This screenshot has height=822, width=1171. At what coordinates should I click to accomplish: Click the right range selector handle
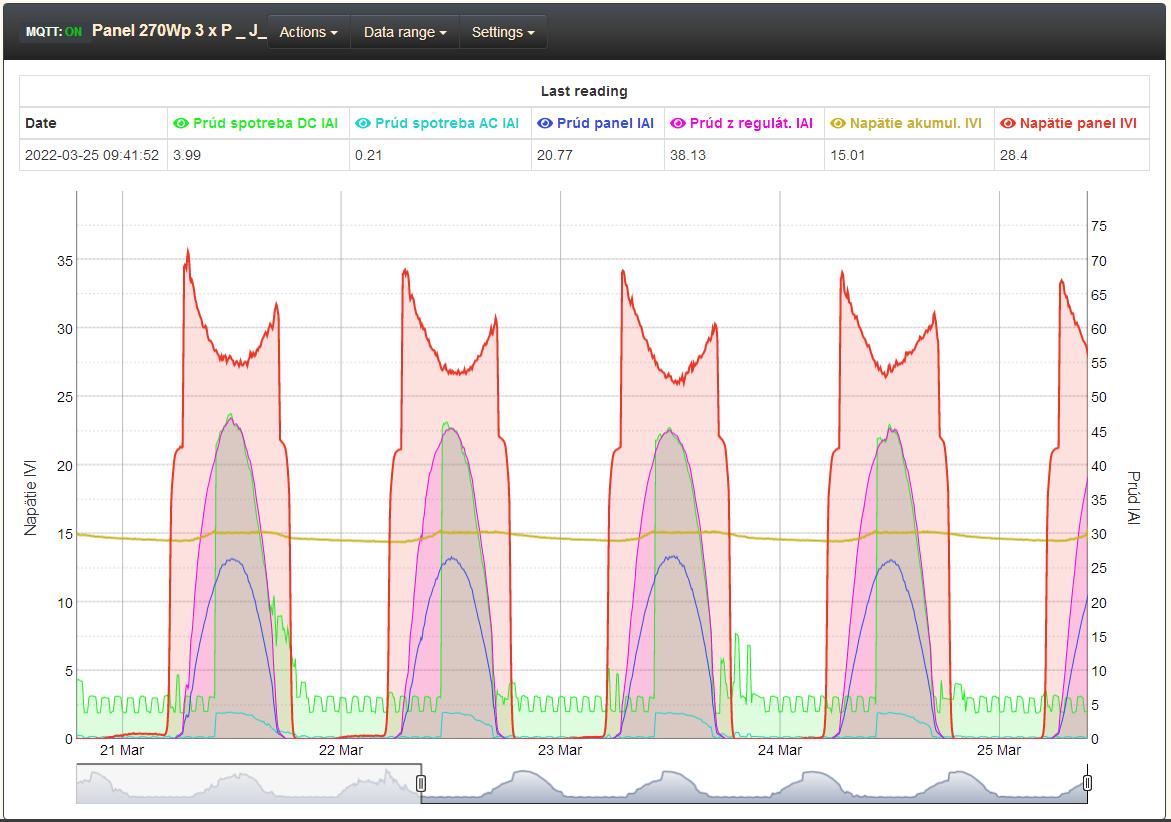1087,783
